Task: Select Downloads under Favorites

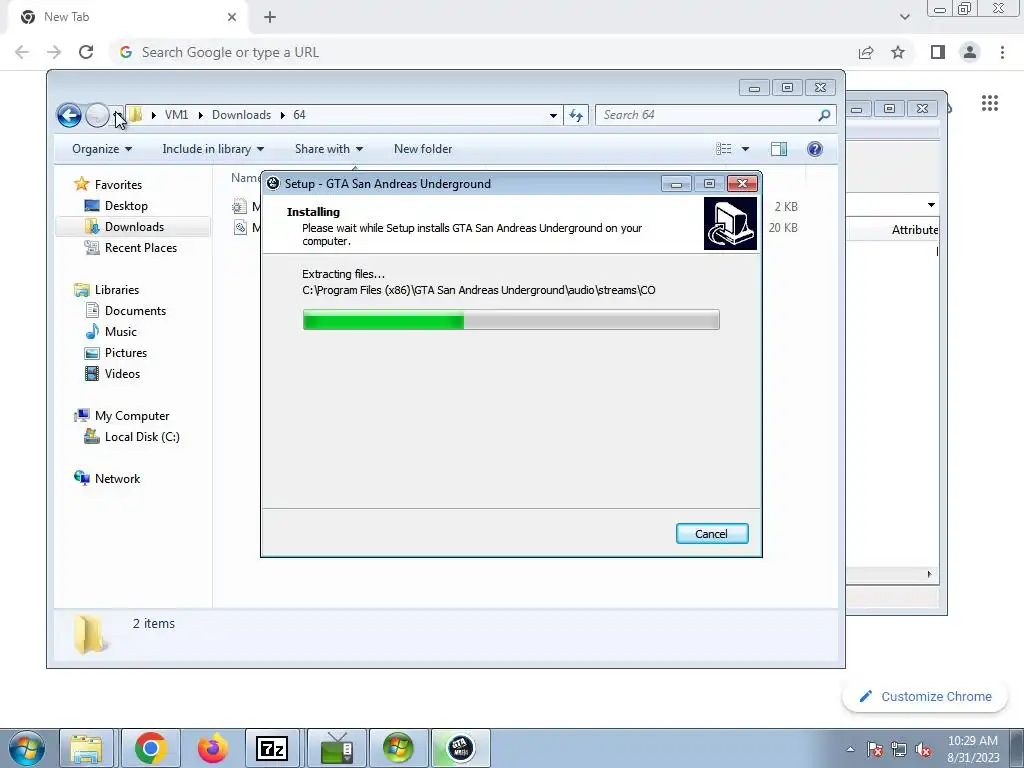Action: pyautogui.click(x=134, y=227)
